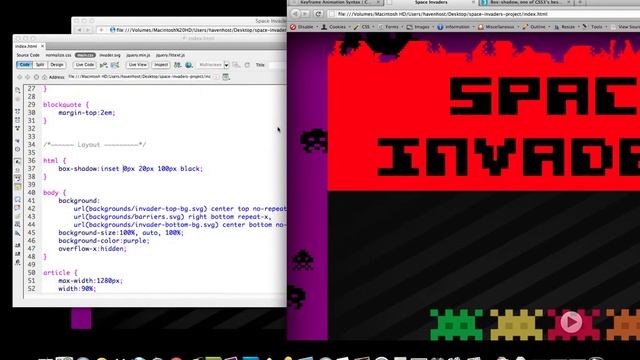Switch to Box-shadow Firefox tab
Screen dimensions: 640x360
[526, 2]
